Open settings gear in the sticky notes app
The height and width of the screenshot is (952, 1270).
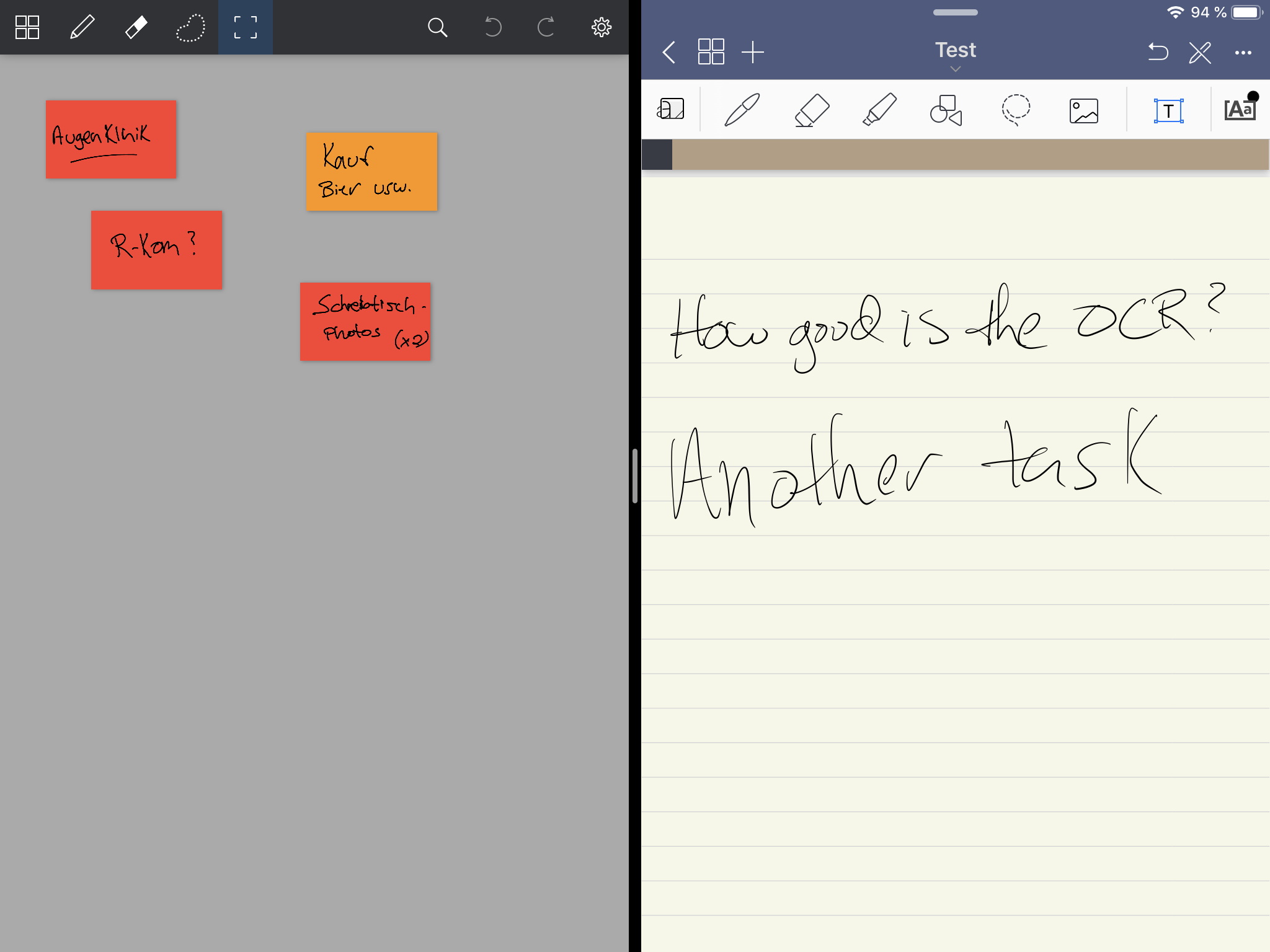coord(601,27)
